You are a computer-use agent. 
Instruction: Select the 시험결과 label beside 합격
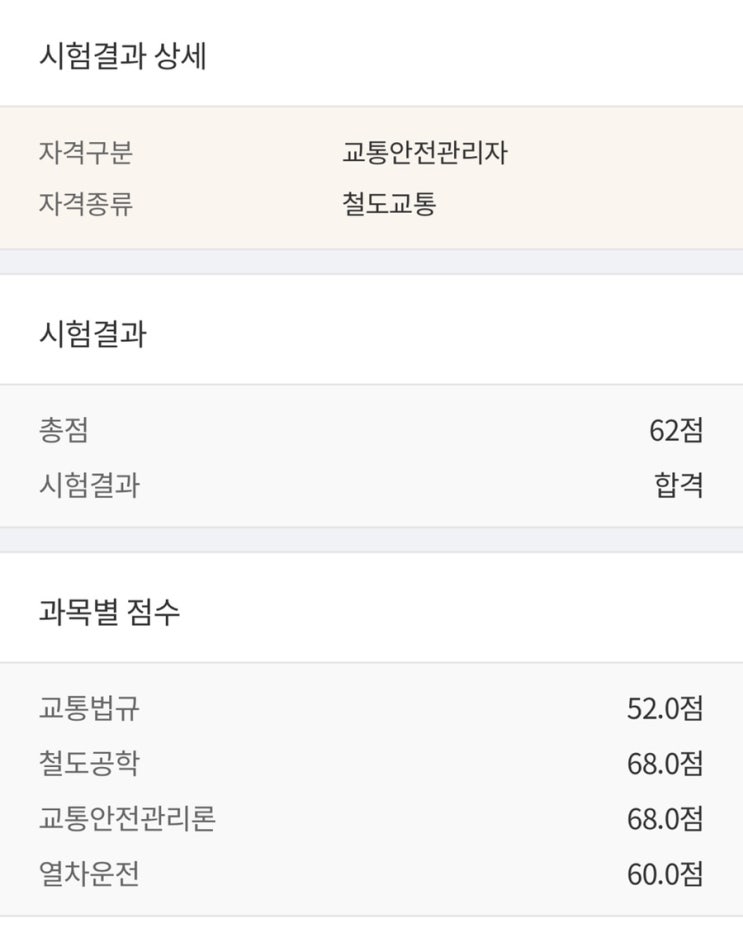89,486
